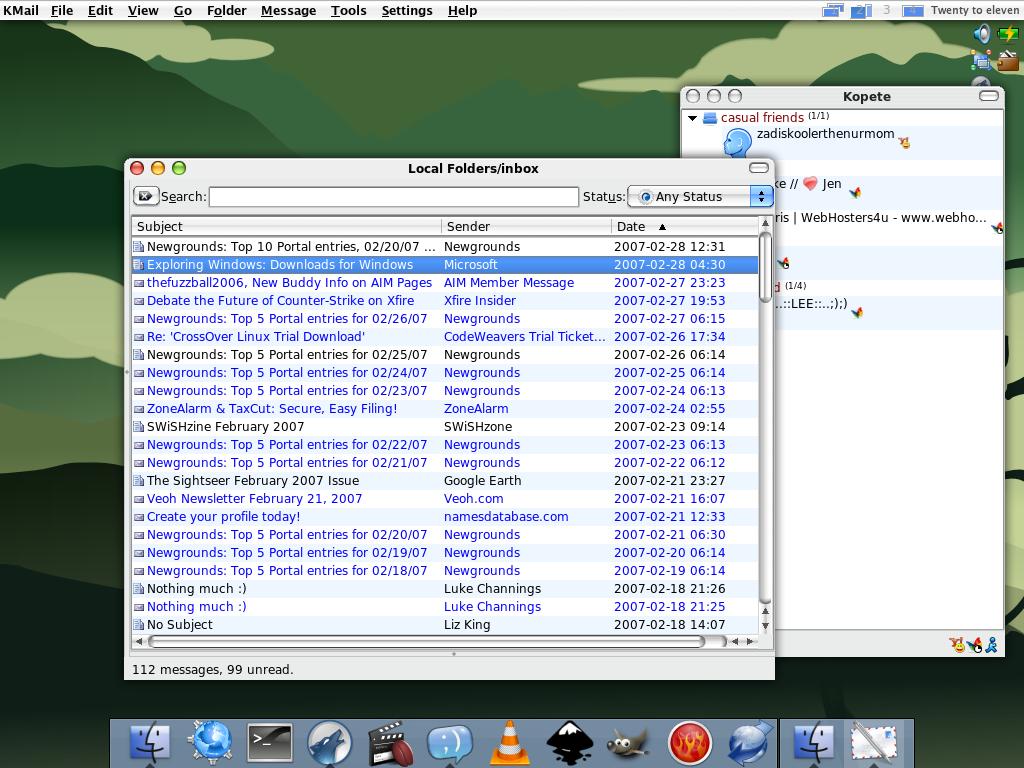Open the Go menu
Viewport: 1024px width, 768px height.
pyautogui.click(x=183, y=10)
